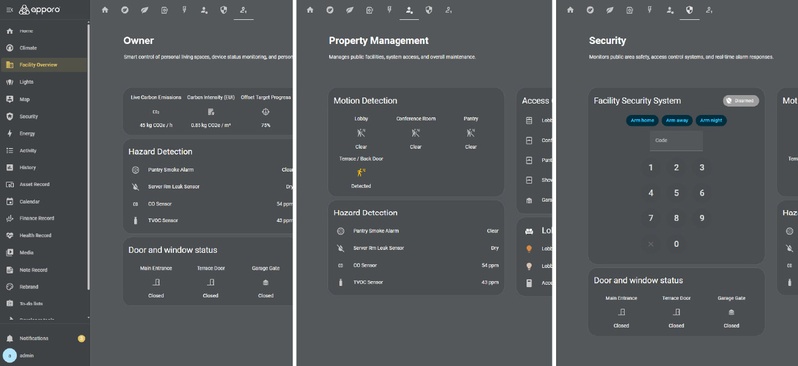The height and width of the screenshot is (366, 798).
Task: Click the Notifications count badge
Action: pos(81,339)
